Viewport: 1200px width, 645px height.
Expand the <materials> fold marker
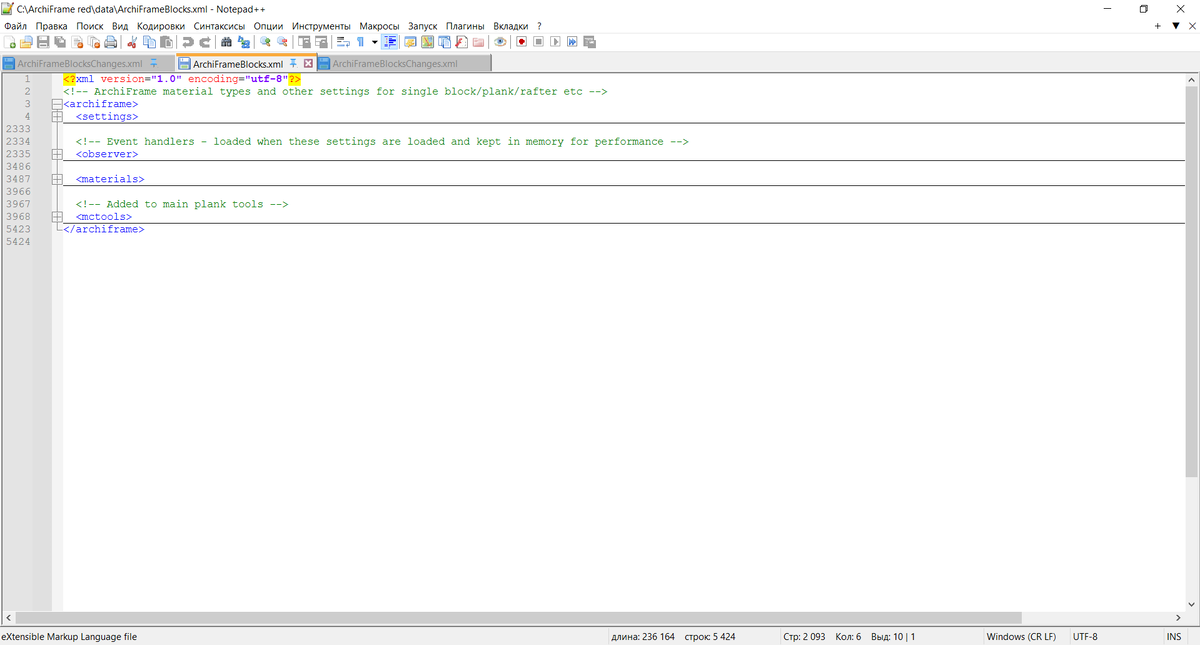57,179
